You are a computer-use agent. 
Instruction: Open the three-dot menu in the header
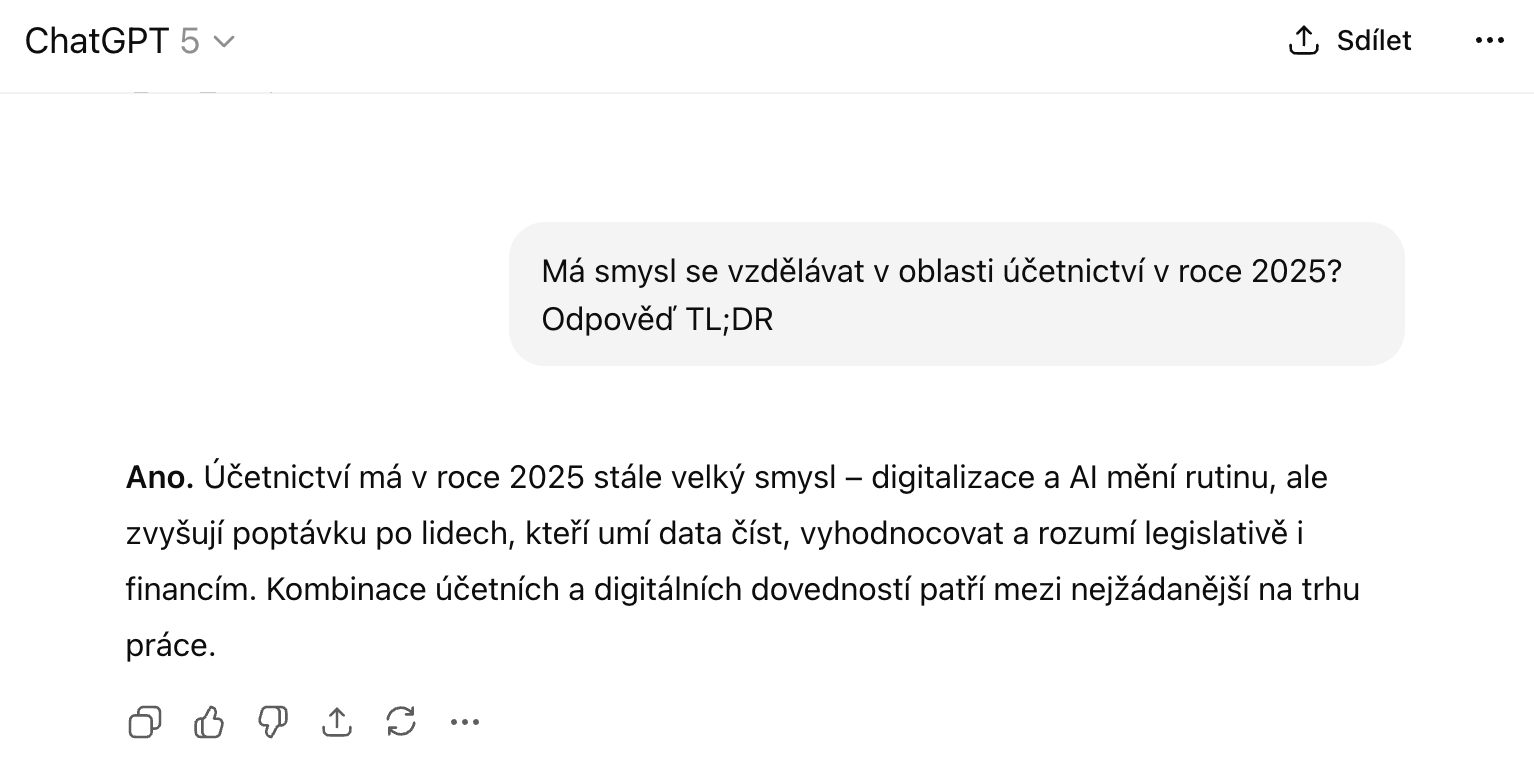(x=1489, y=41)
